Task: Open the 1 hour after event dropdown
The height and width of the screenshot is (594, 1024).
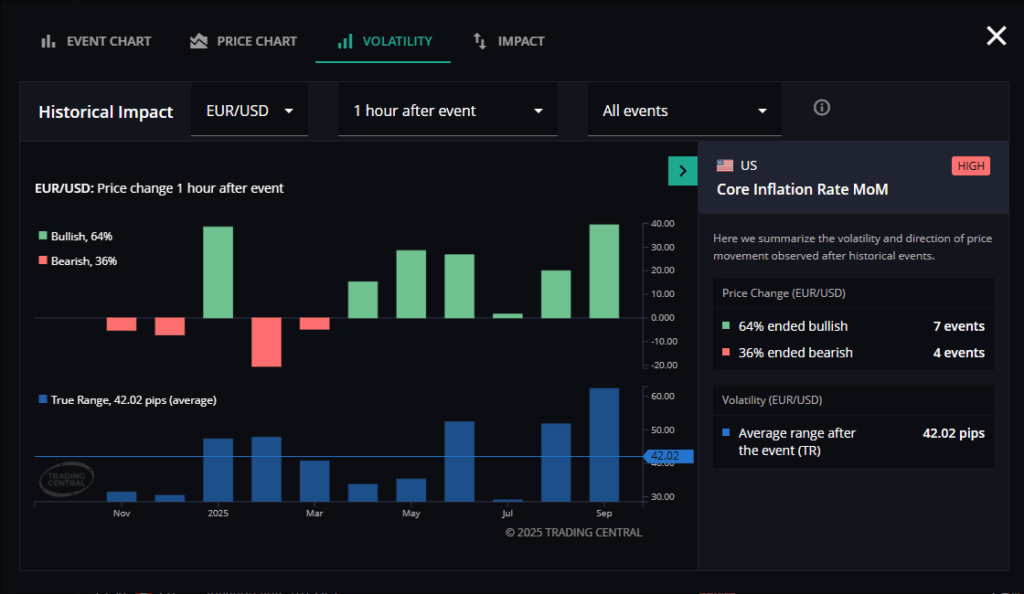Action: [x=447, y=111]
